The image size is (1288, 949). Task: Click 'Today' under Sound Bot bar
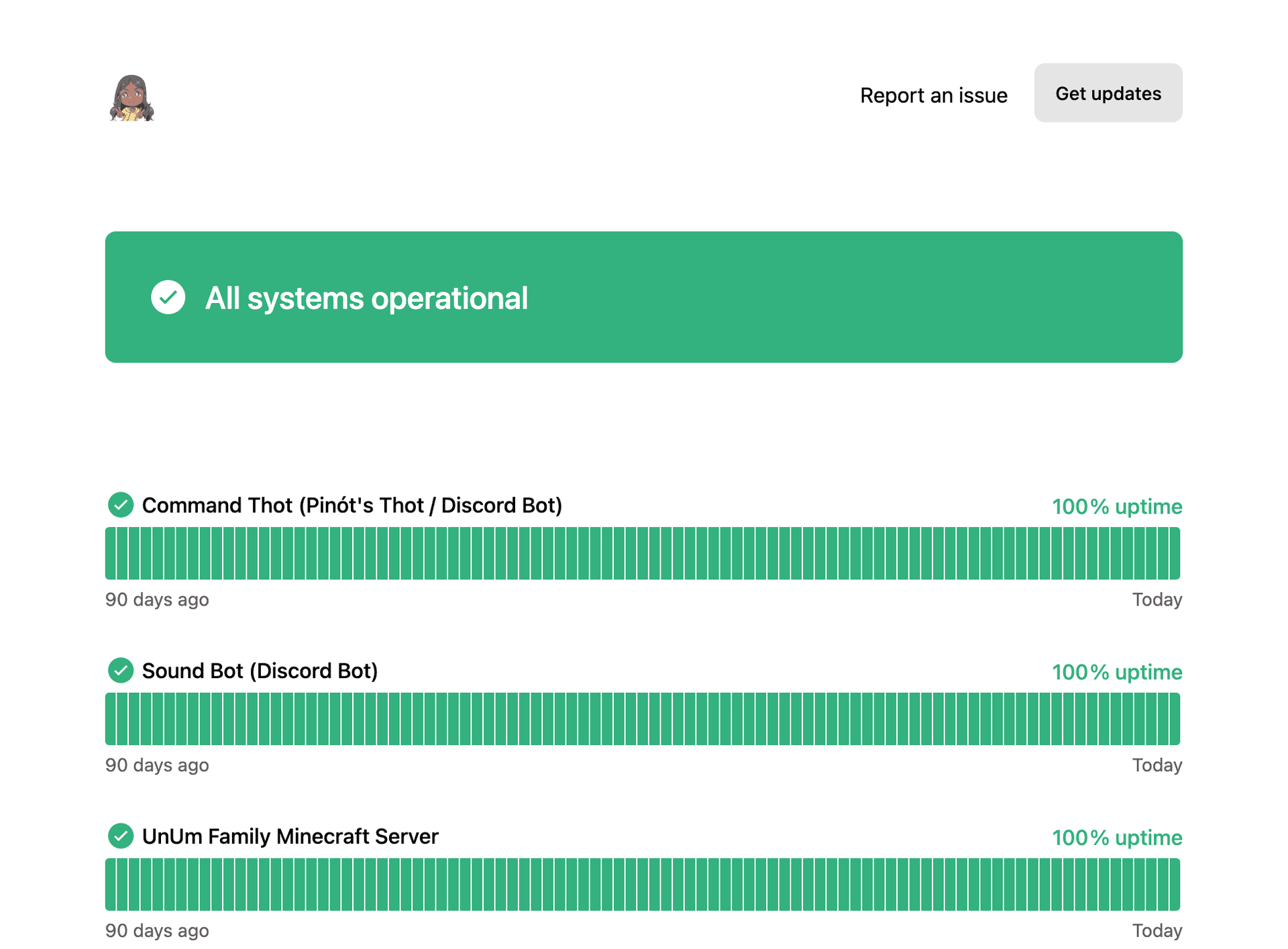pos(1157,765)
